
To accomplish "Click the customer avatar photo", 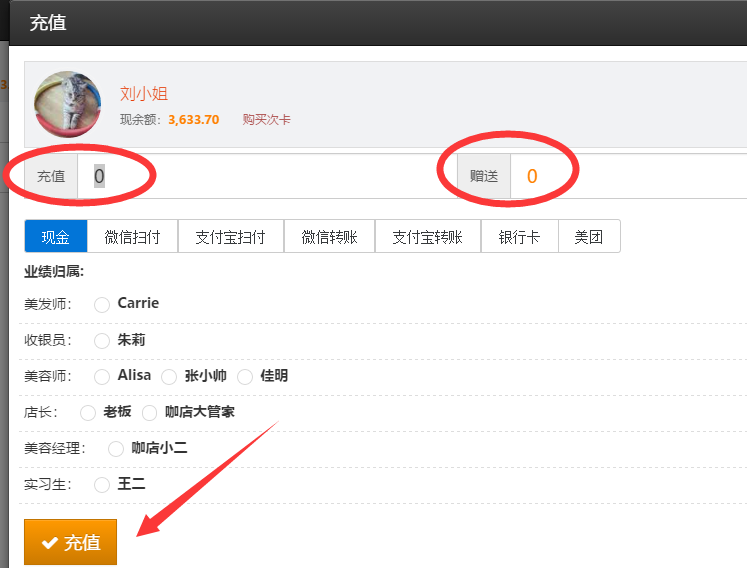I will click(68, 104).
